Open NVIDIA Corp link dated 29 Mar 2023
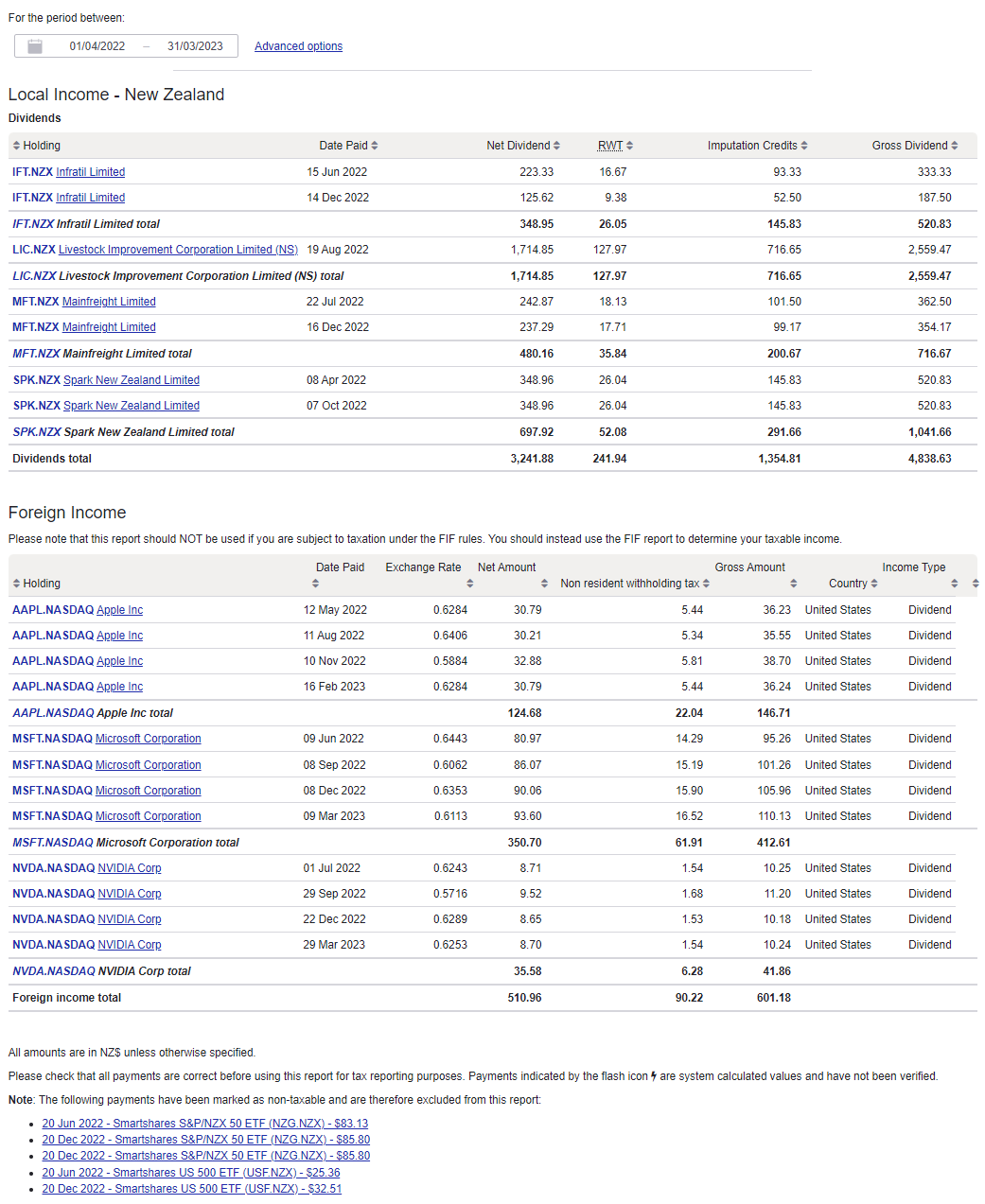The image size is (985, 1204). coord(130,945)
